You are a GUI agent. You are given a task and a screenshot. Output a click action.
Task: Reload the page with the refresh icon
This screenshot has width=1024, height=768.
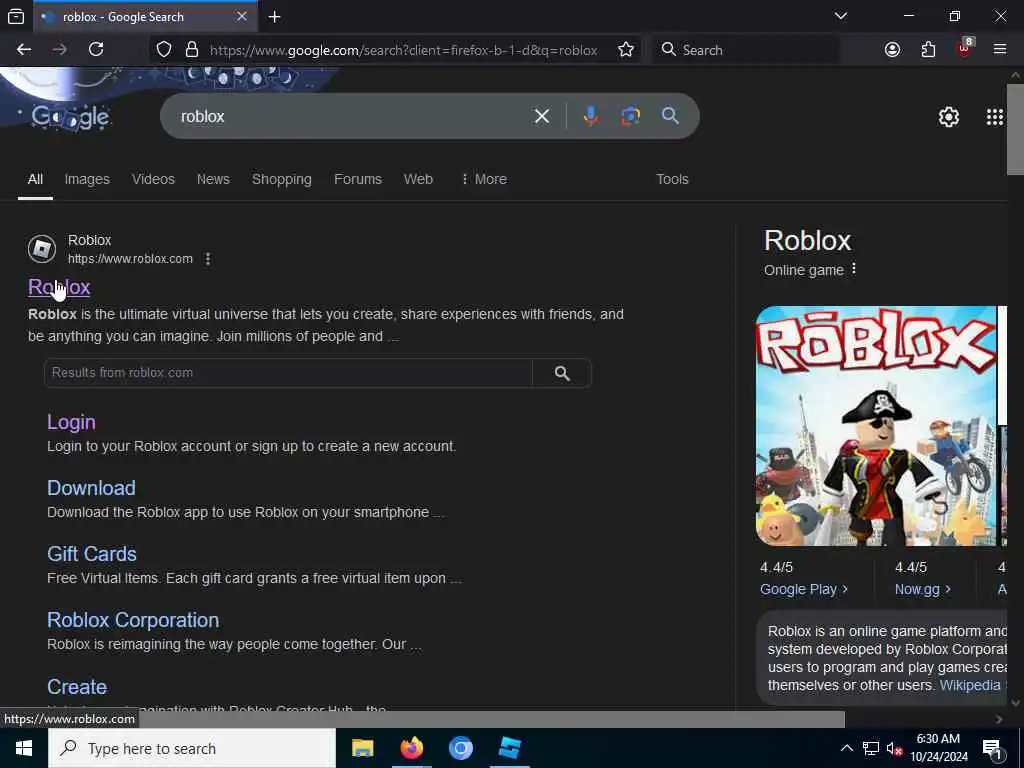coord(96,50)
